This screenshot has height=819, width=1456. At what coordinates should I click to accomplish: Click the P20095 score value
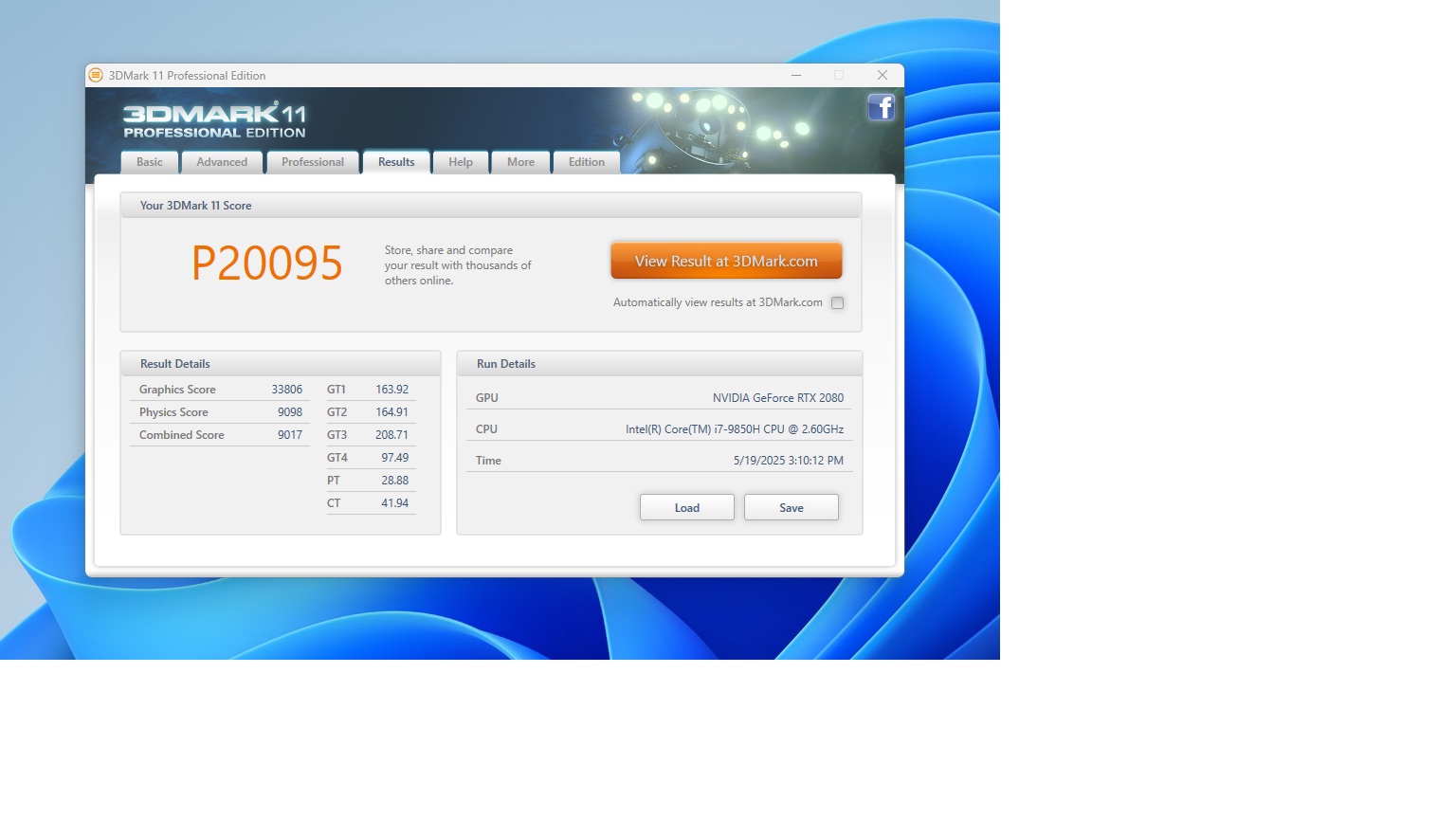(x=266, y=263)
